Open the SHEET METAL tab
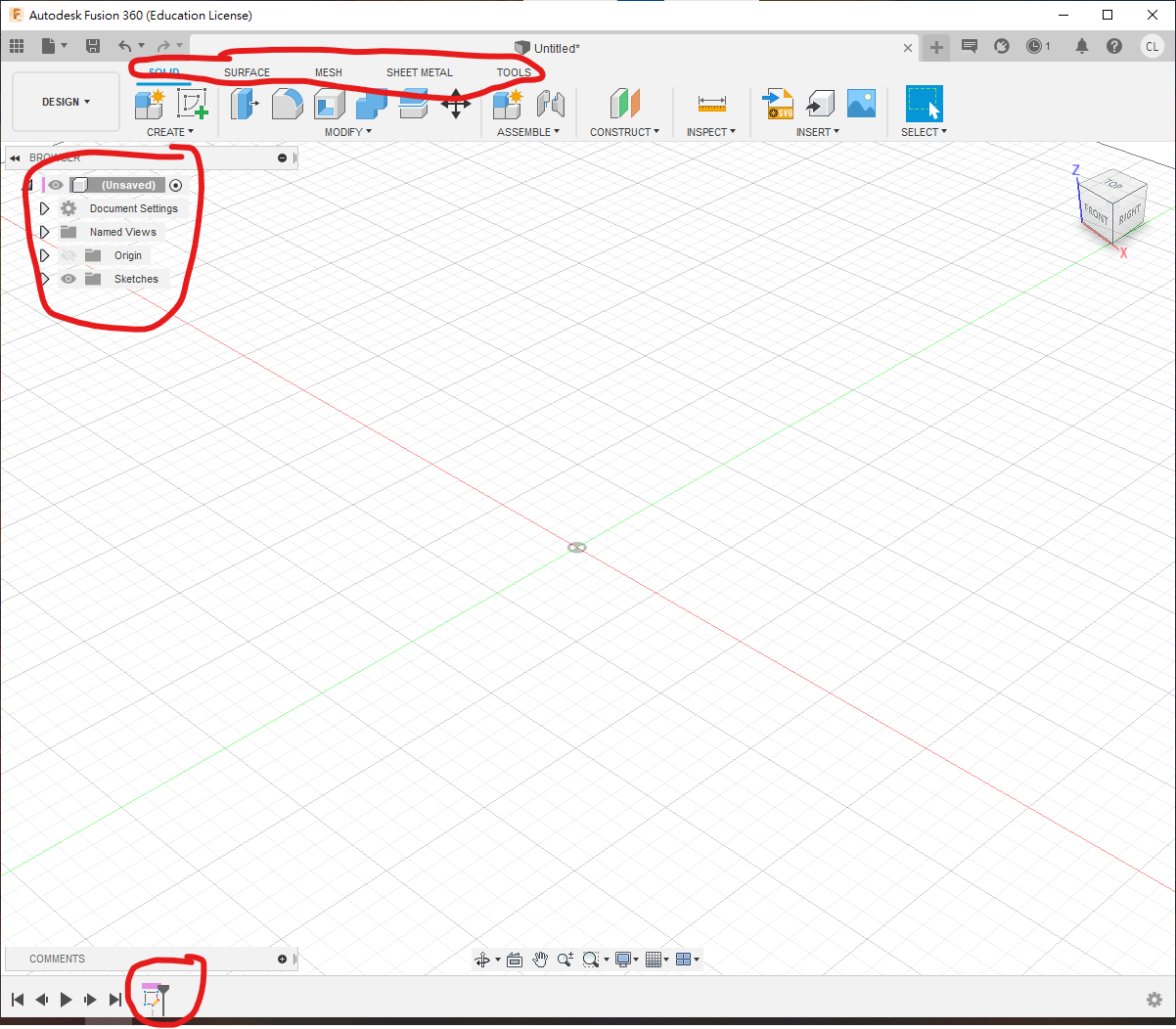Image resolution: width=1176 pixels, height=1029 pixels. [x=419, y=72]
